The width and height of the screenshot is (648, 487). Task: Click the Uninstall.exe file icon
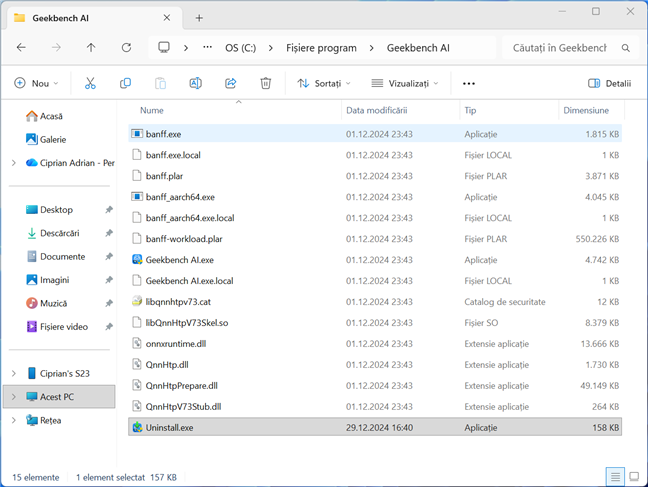(137, 427)
